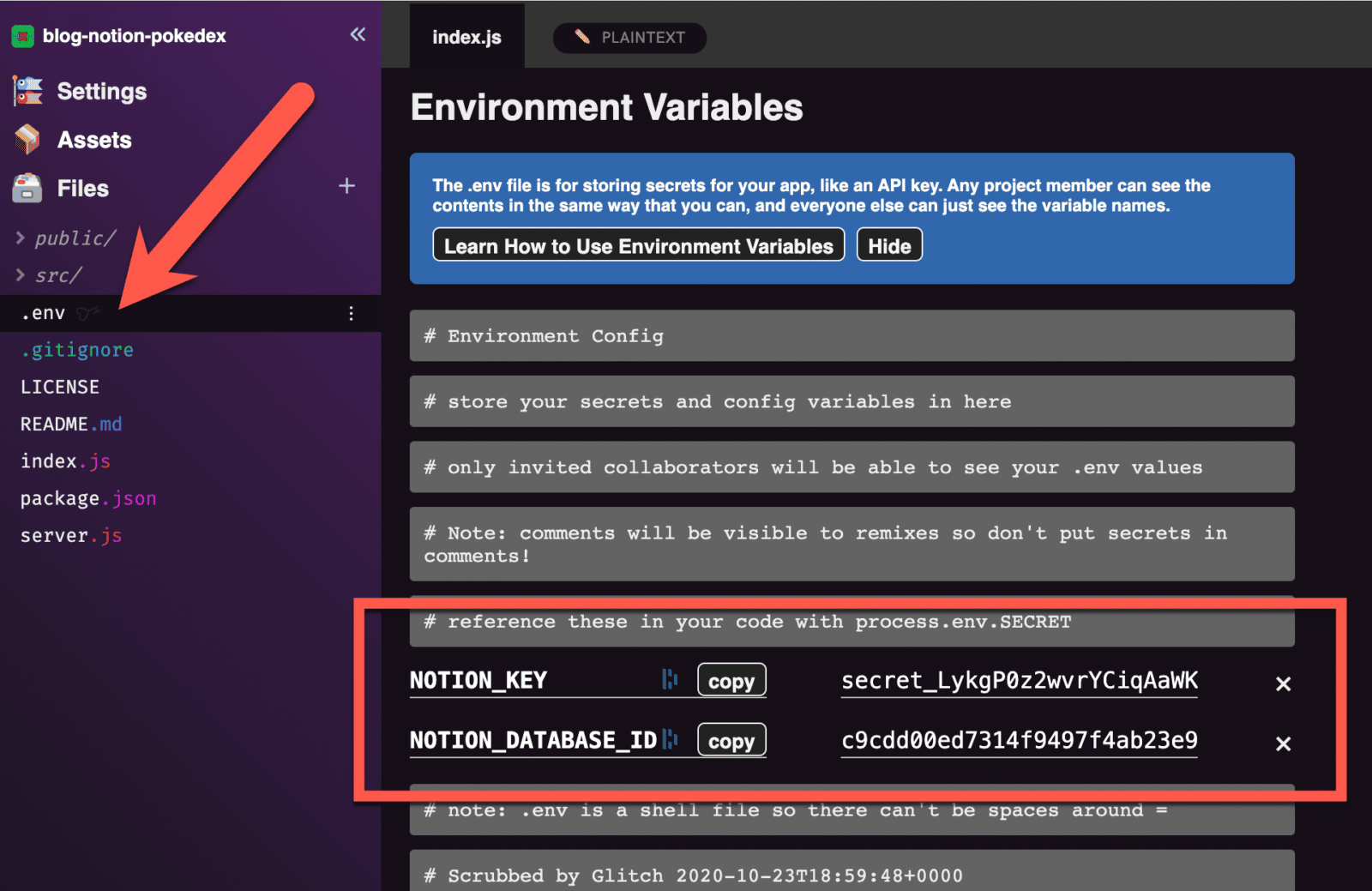Select server.js in the file list
Viewport: 1372px width, 891px height.
pyautogui.click(x=70, y=534)
